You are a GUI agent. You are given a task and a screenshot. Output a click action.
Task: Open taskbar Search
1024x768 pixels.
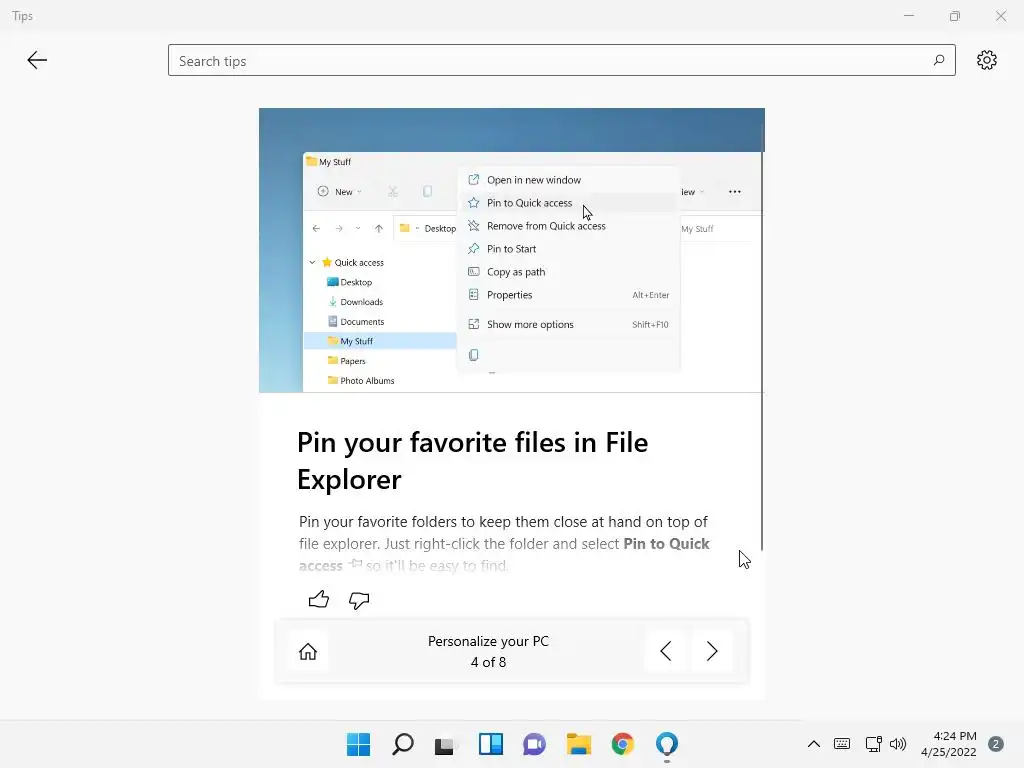[402, 744]
